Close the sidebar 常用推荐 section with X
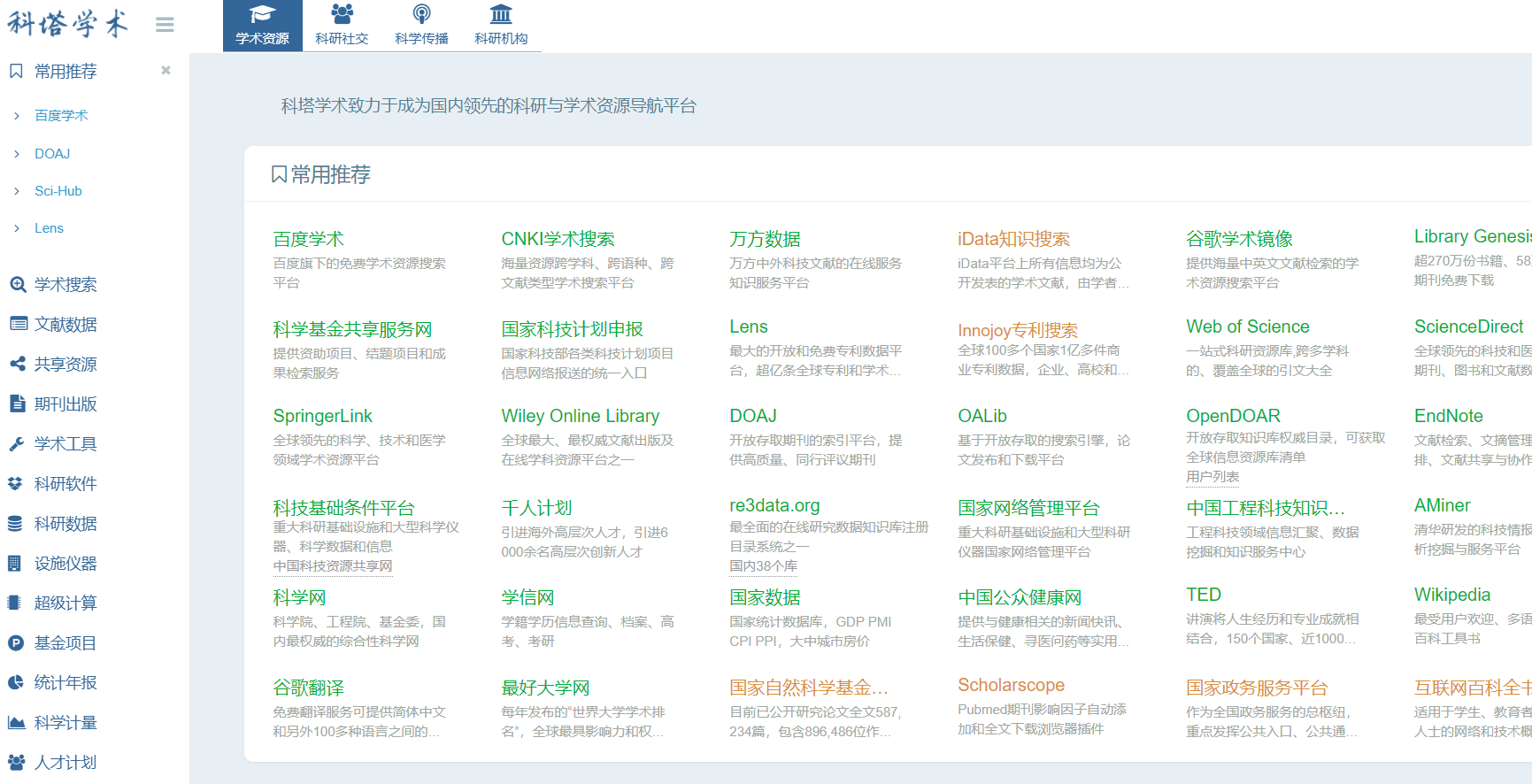This screenshot has height=784, width=1532. tap(166, 70)
